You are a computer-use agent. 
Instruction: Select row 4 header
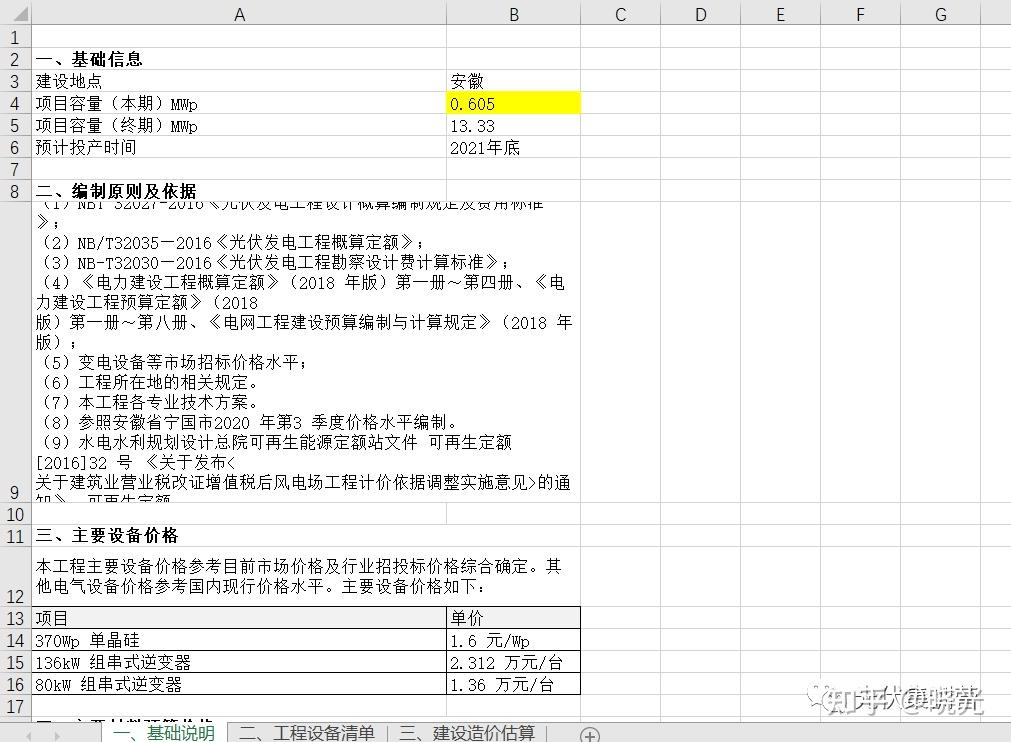[x=14, y=103]
